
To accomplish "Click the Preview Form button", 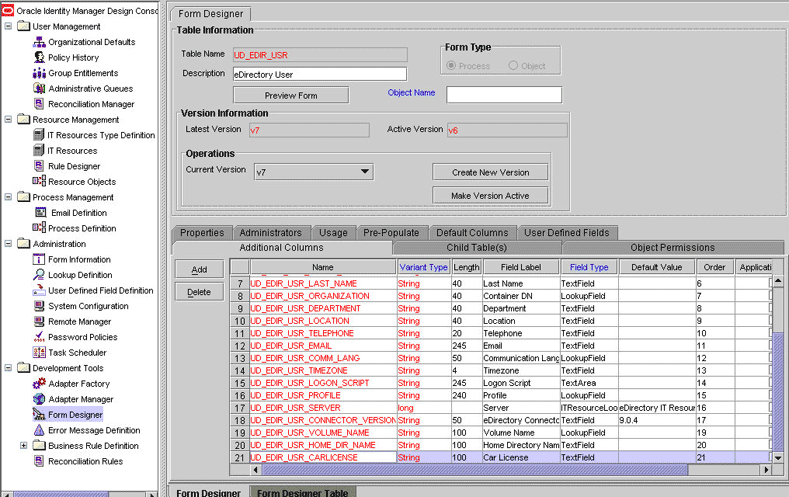I will tap(291, 95).
